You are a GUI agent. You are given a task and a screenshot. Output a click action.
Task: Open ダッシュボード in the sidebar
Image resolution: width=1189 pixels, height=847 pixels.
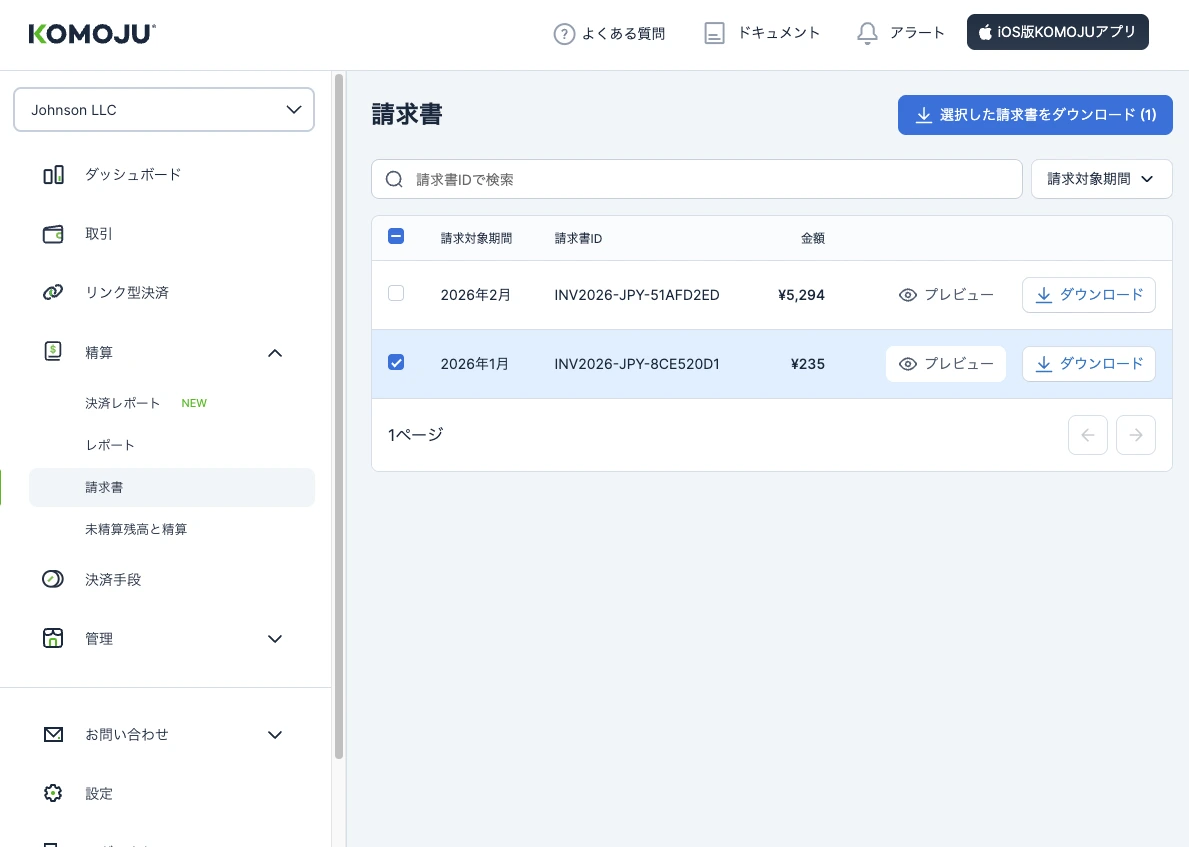point(133,174)
